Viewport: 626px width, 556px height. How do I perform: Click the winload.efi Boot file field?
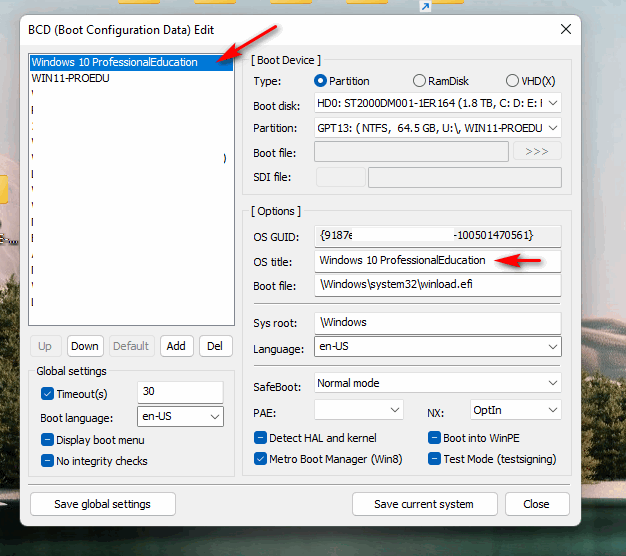click(x=438, y=285)
